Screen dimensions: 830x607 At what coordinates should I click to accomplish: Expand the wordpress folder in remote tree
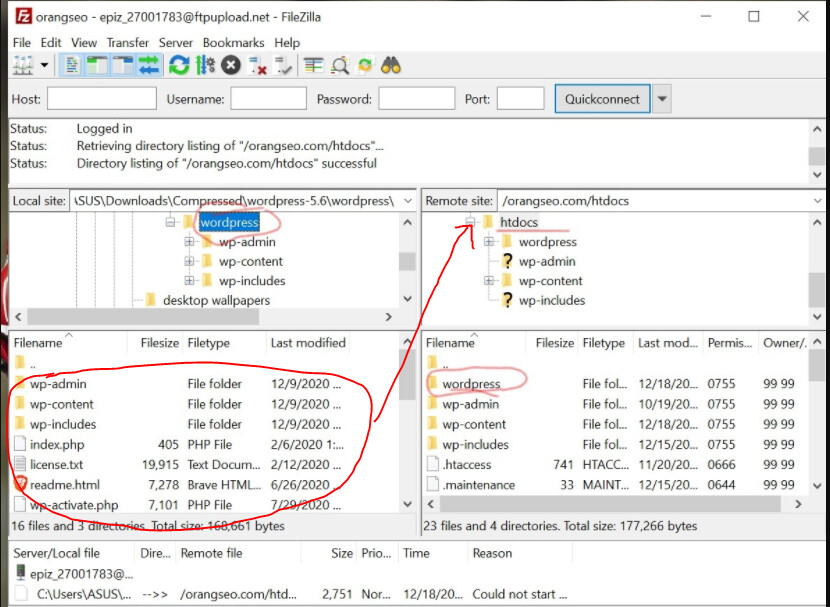(x=489, y=242)
